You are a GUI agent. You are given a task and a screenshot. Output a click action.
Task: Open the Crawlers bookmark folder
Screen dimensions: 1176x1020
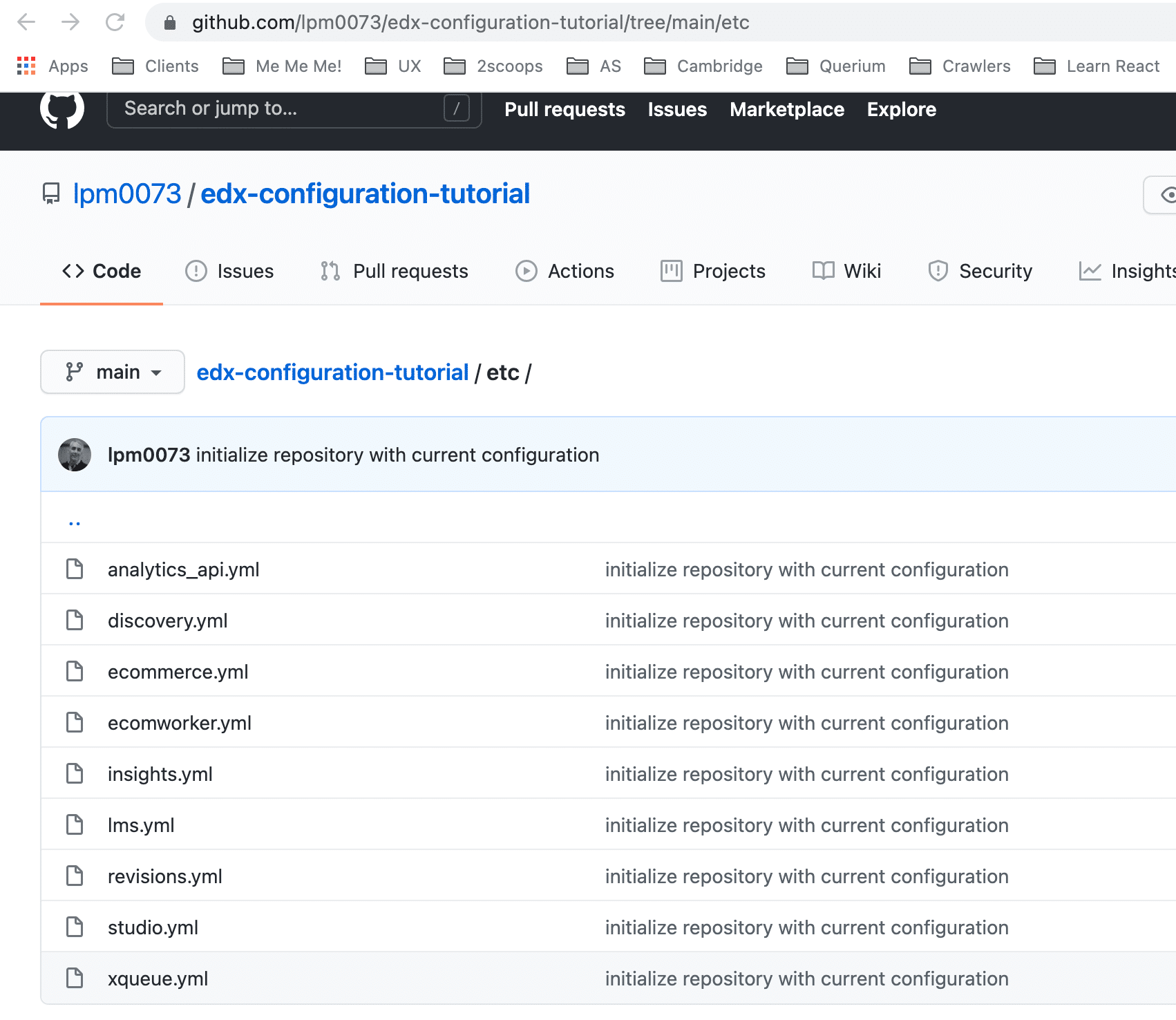pos(960,66)
